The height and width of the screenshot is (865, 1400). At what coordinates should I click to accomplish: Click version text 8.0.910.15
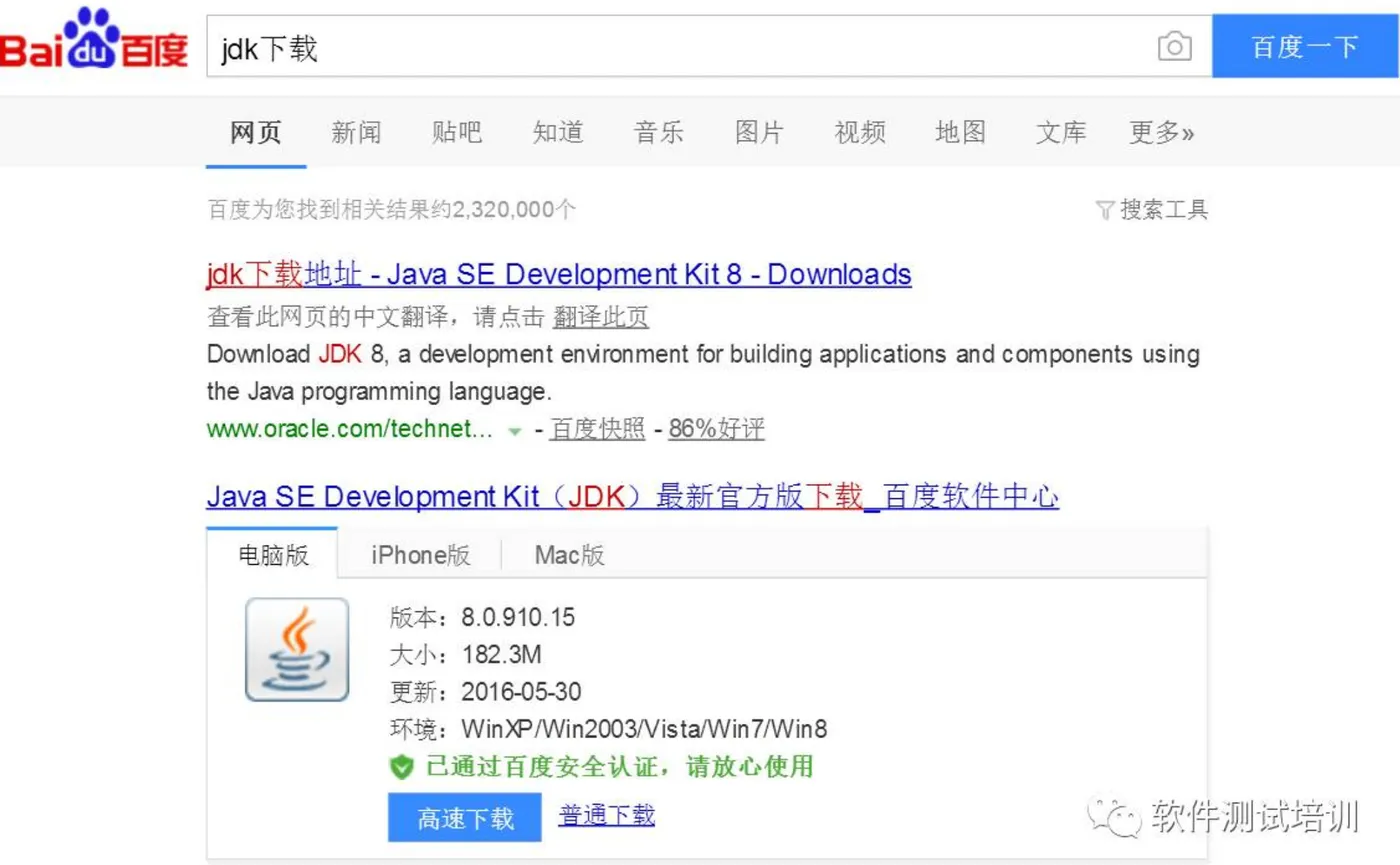click(518, 617)
